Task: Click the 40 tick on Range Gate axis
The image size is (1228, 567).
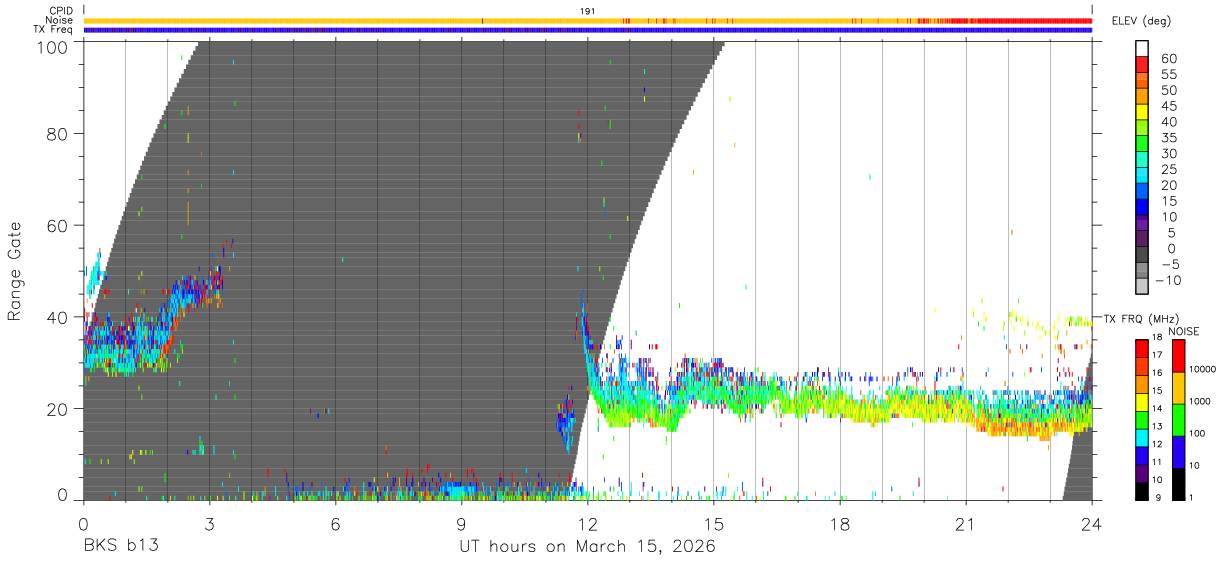Action: pyautogui.click(x=58, y=317)
